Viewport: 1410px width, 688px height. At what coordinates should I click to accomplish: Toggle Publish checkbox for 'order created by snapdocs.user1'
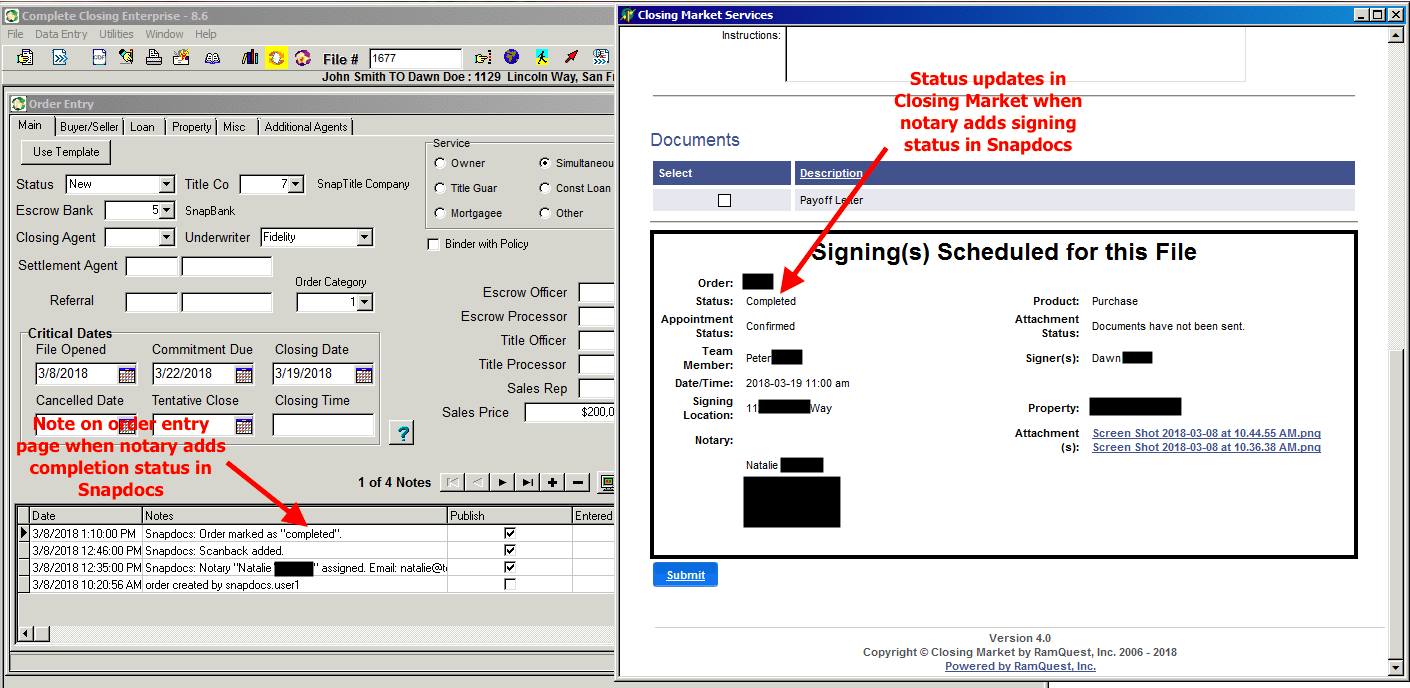coord(510,584)
